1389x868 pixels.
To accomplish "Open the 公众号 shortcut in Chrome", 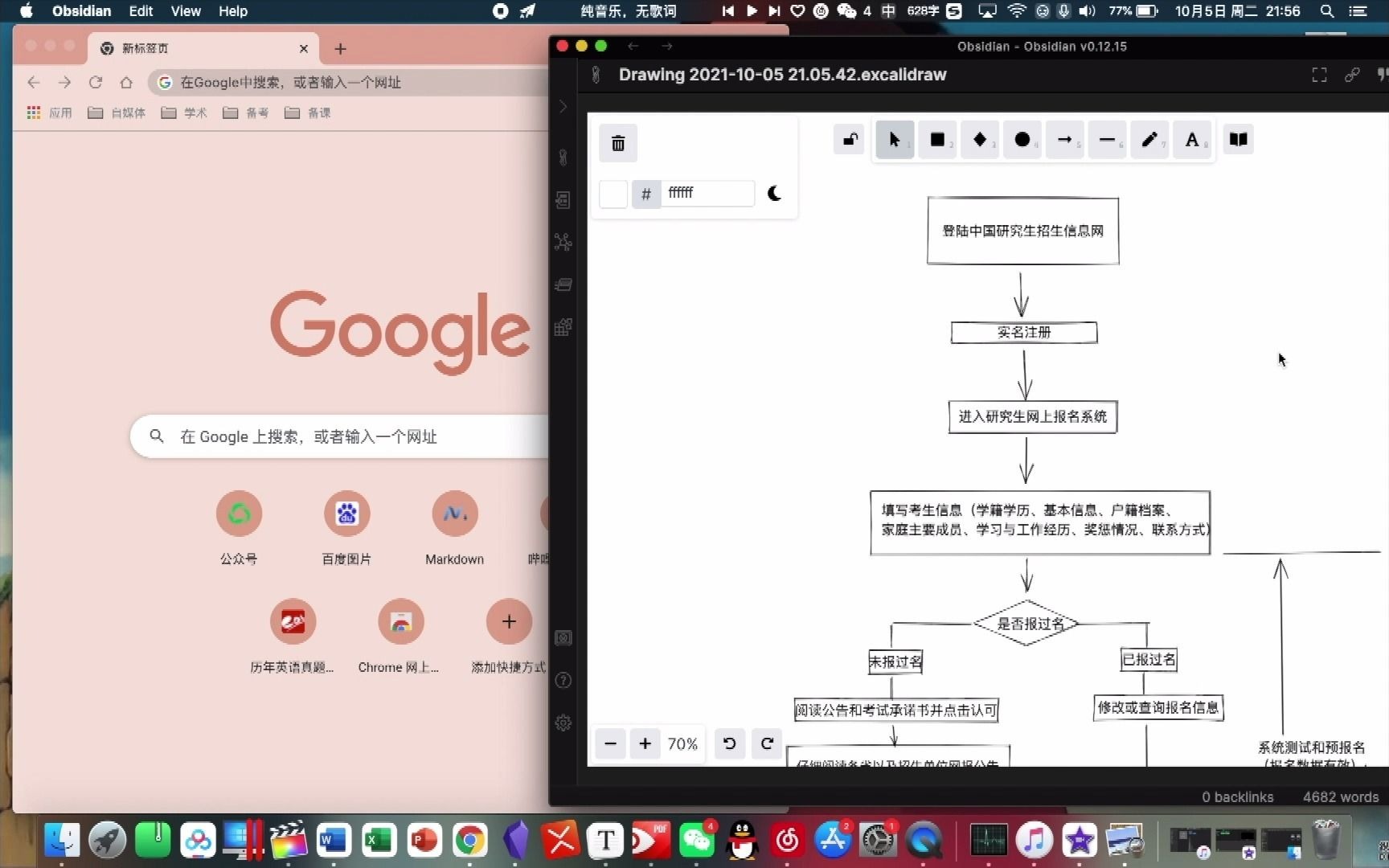I will click(x=239, y=527).
